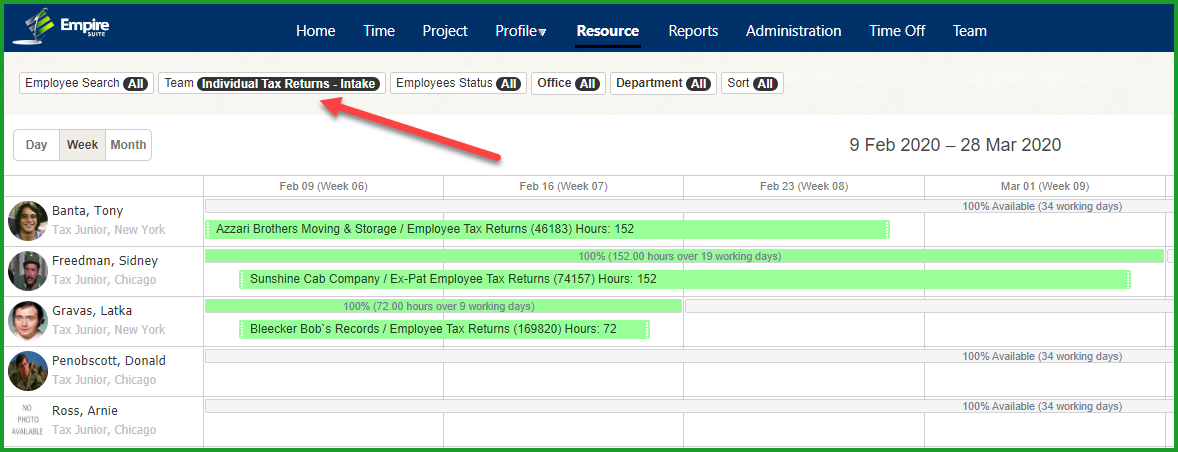Click Tony Banta's profile photo
The height and width of the screenshot is (452, 1178).
point(28,221)
